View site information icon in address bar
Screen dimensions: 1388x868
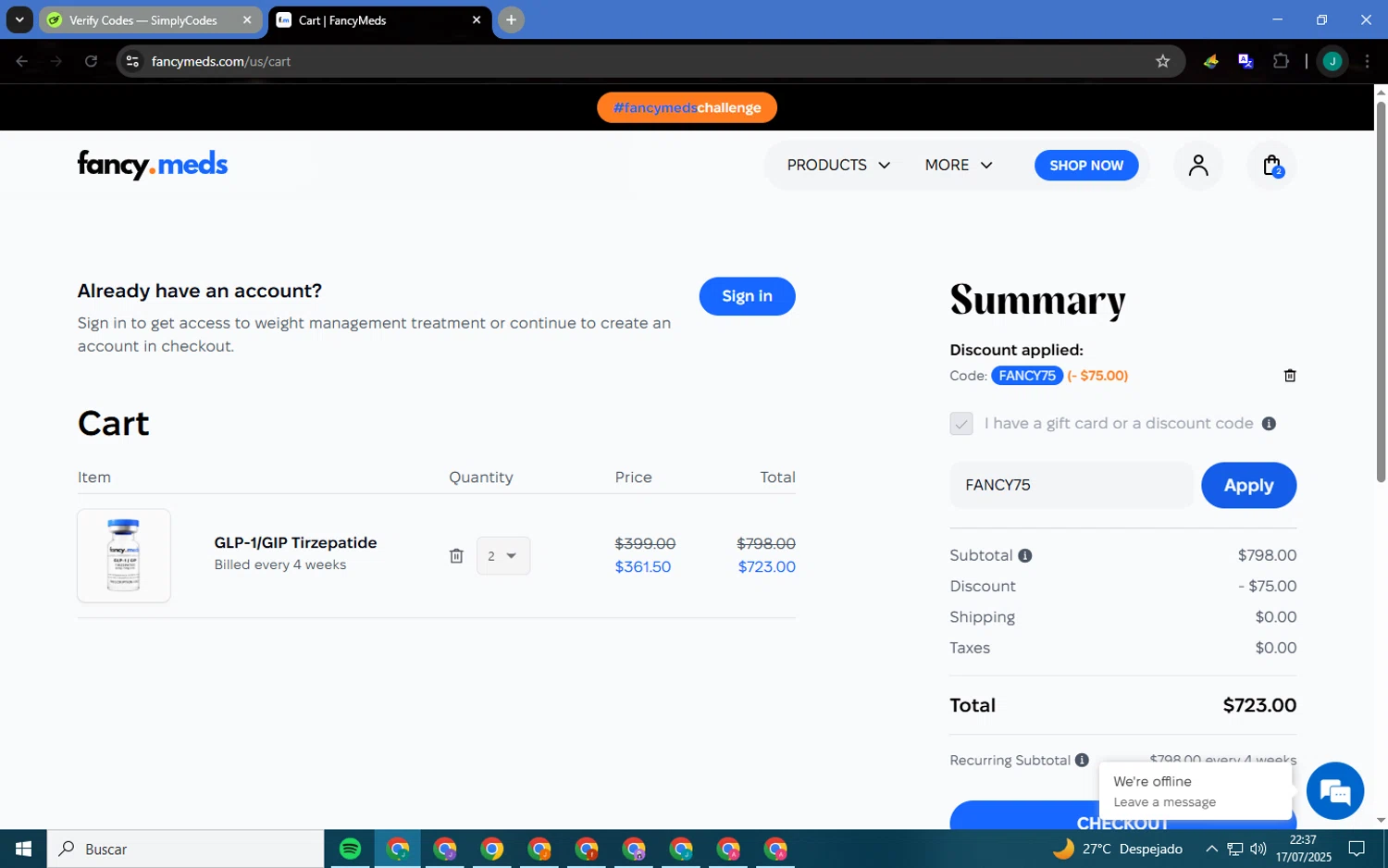132,61
